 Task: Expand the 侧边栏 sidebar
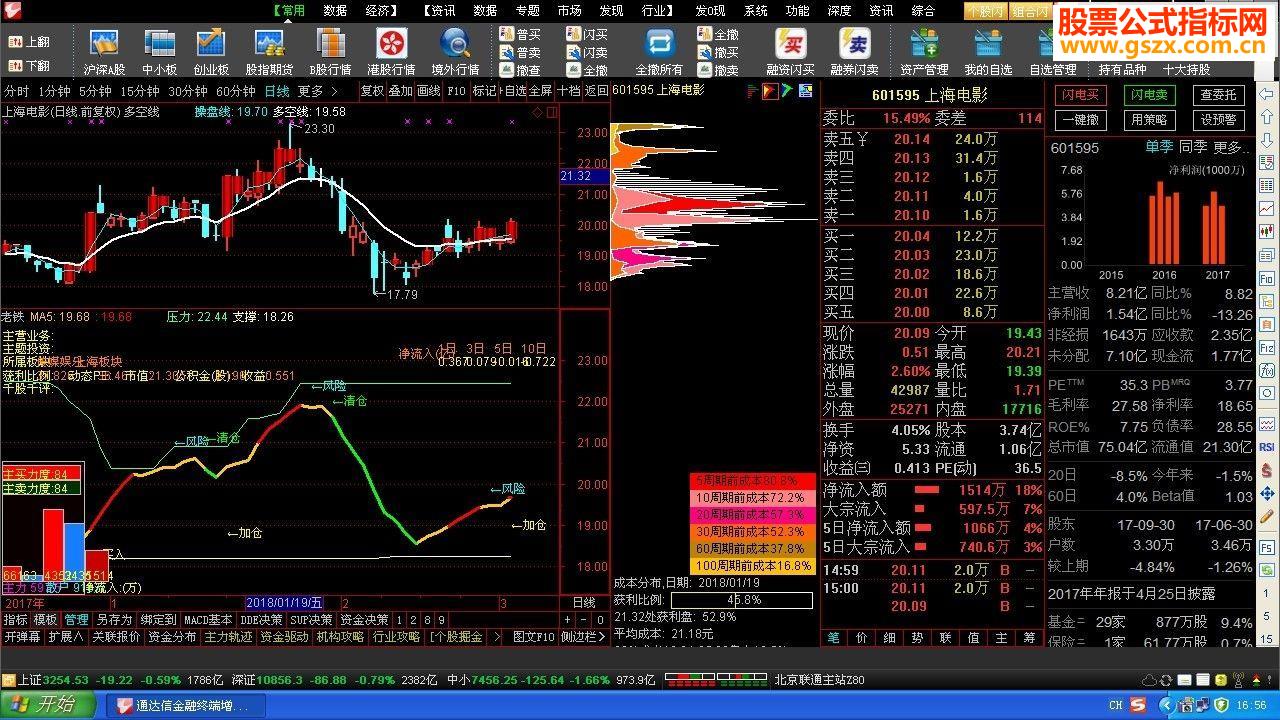pos(583,637)
